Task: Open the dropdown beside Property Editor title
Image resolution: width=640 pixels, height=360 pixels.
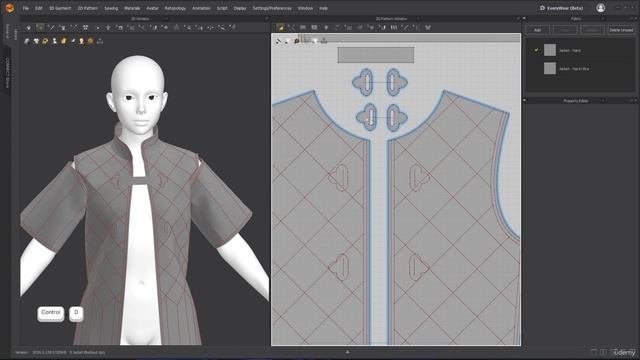Action: pos(603,100)
